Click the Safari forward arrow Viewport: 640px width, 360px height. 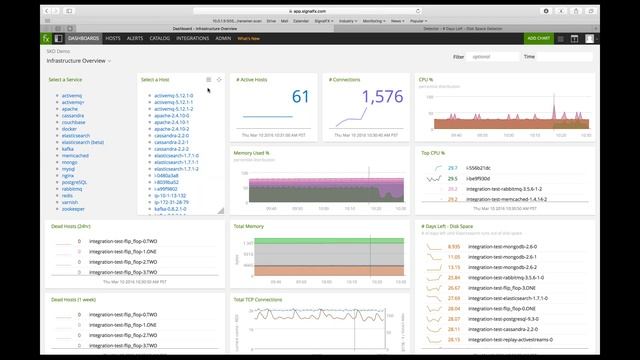tap(56, 11)
